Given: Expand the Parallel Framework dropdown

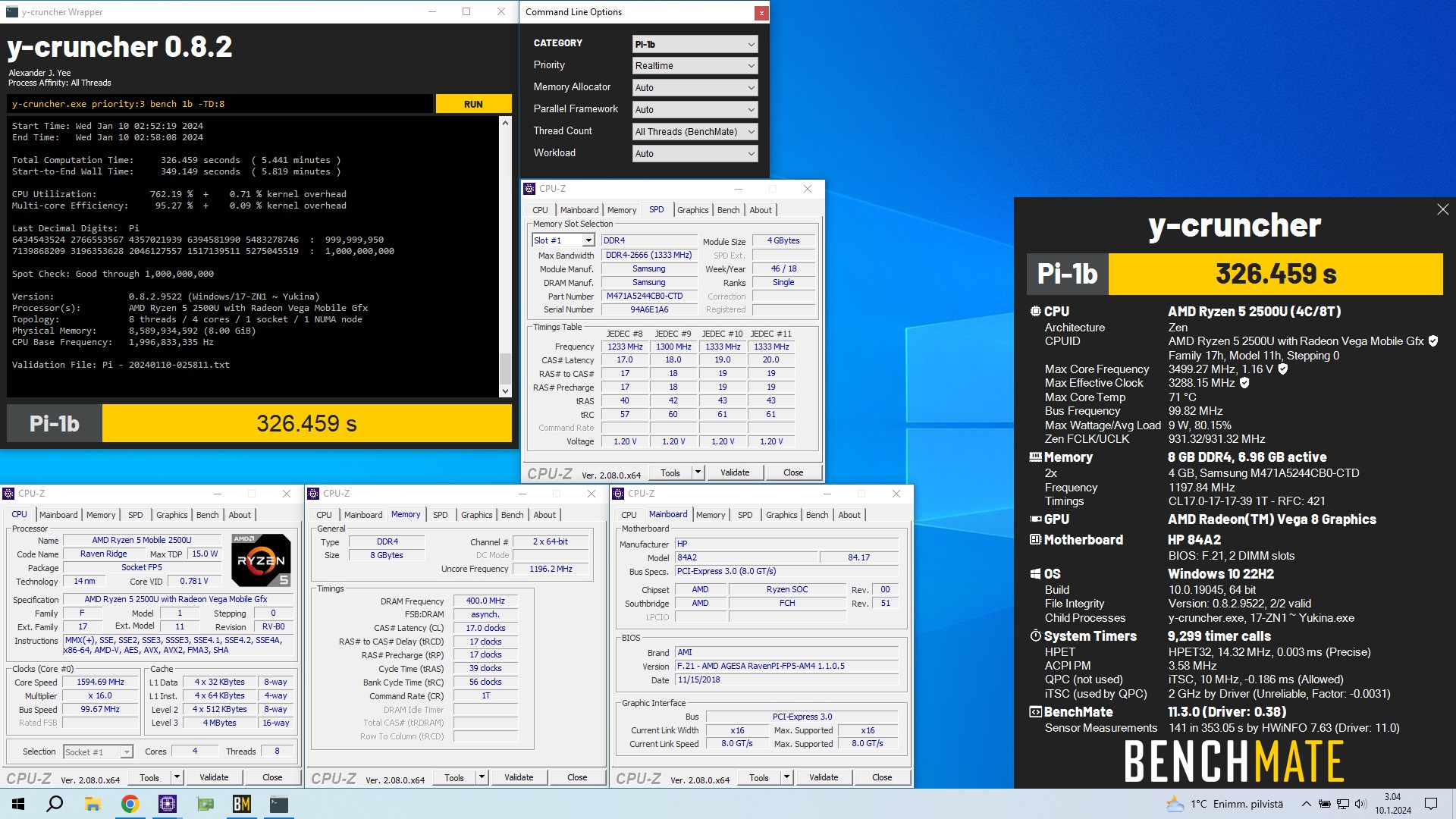Looking at the screenshot, I should pyautogui.click(x=695, y=110).
